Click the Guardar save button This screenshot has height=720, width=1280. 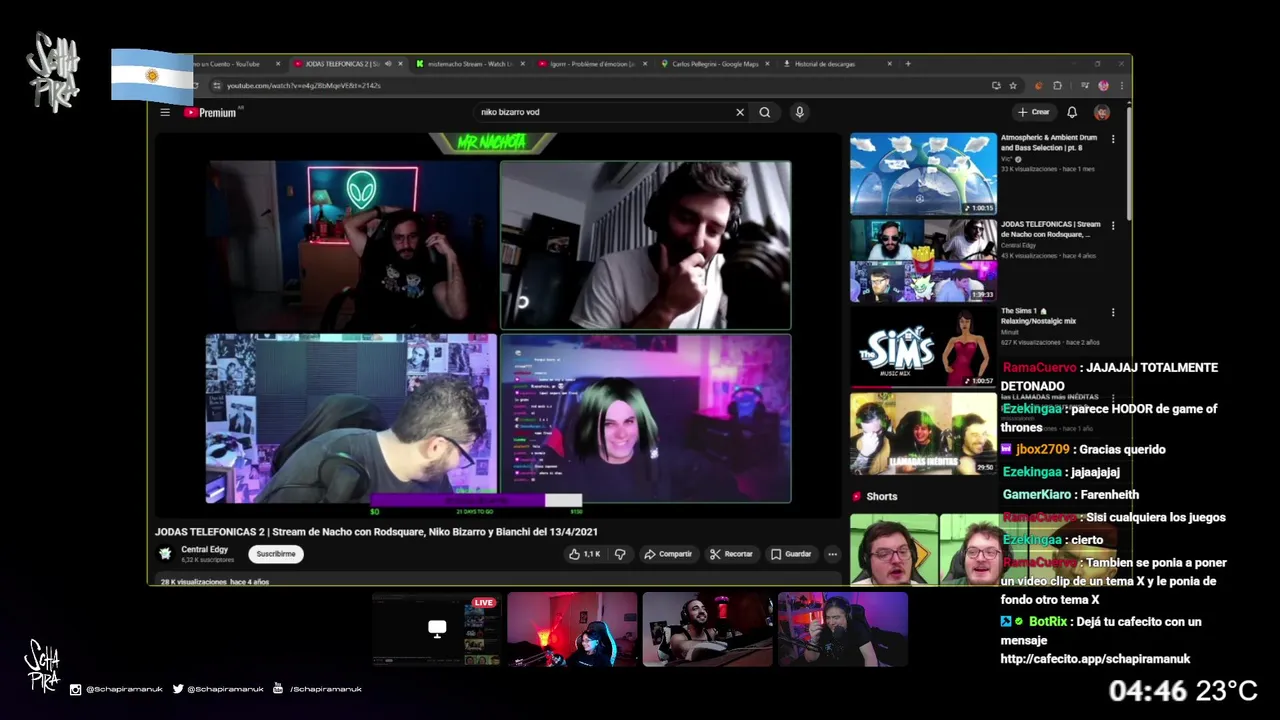point(791,554)
